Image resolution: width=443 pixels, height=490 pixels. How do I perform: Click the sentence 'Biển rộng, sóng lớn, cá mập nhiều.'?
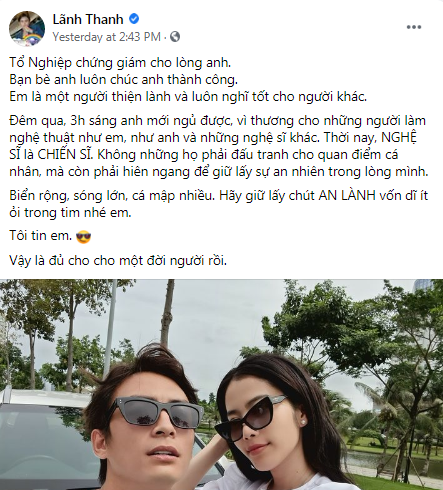(x=113, y=196)
